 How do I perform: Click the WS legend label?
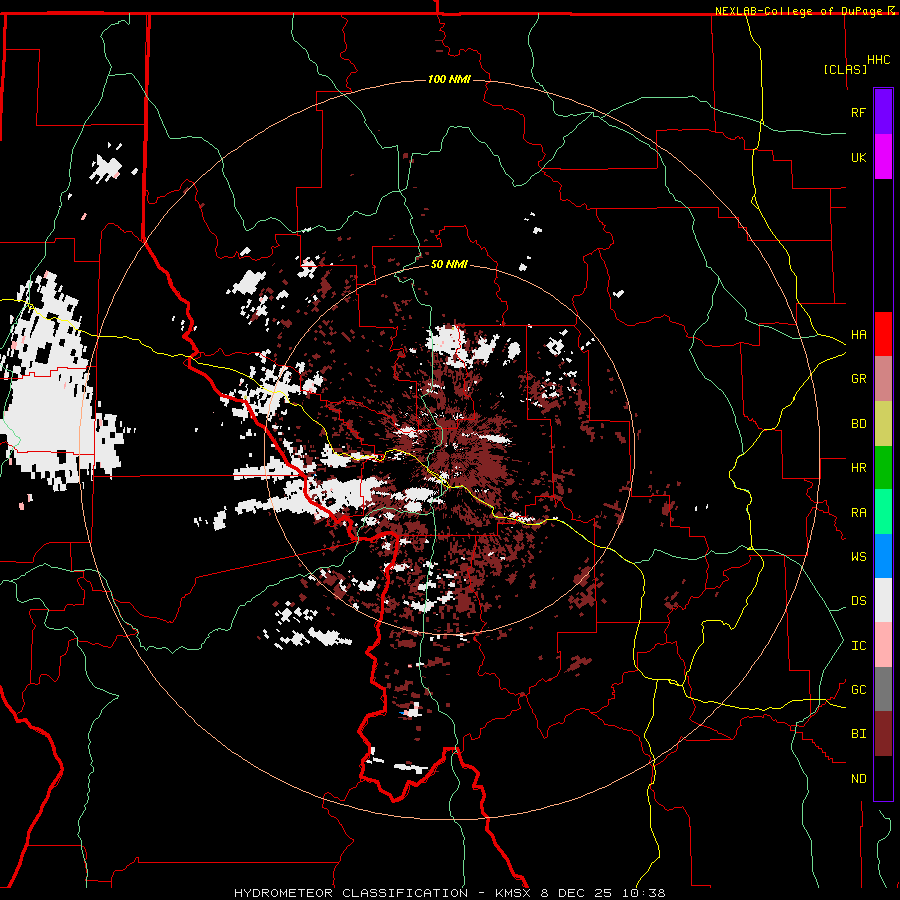coord(858,556)
